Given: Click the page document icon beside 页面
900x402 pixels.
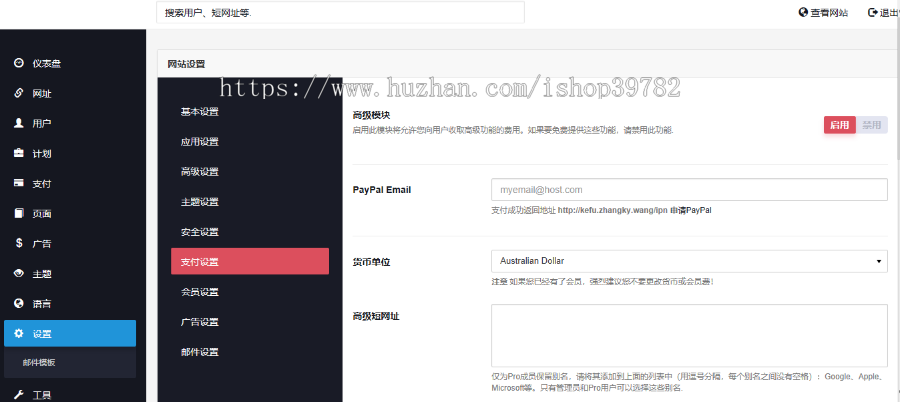Looking at the screenshot, I should click(18, 213).
